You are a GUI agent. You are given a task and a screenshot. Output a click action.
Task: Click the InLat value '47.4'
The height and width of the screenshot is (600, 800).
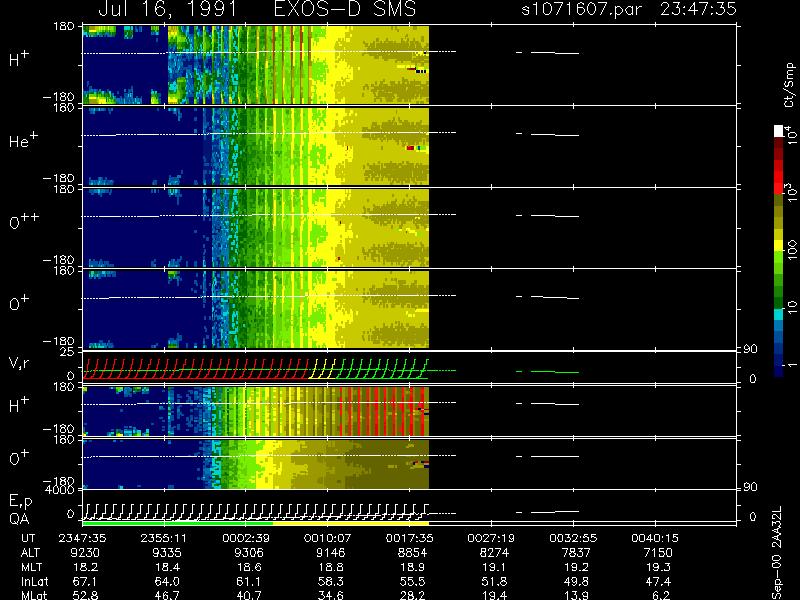point(658,581)
